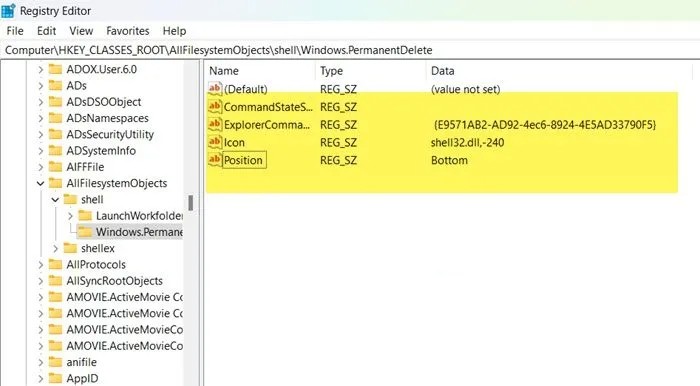Viewport: 700px width, 386px height.
Task: Expand the ADsDSOObject key
Action: click(40, 102)
